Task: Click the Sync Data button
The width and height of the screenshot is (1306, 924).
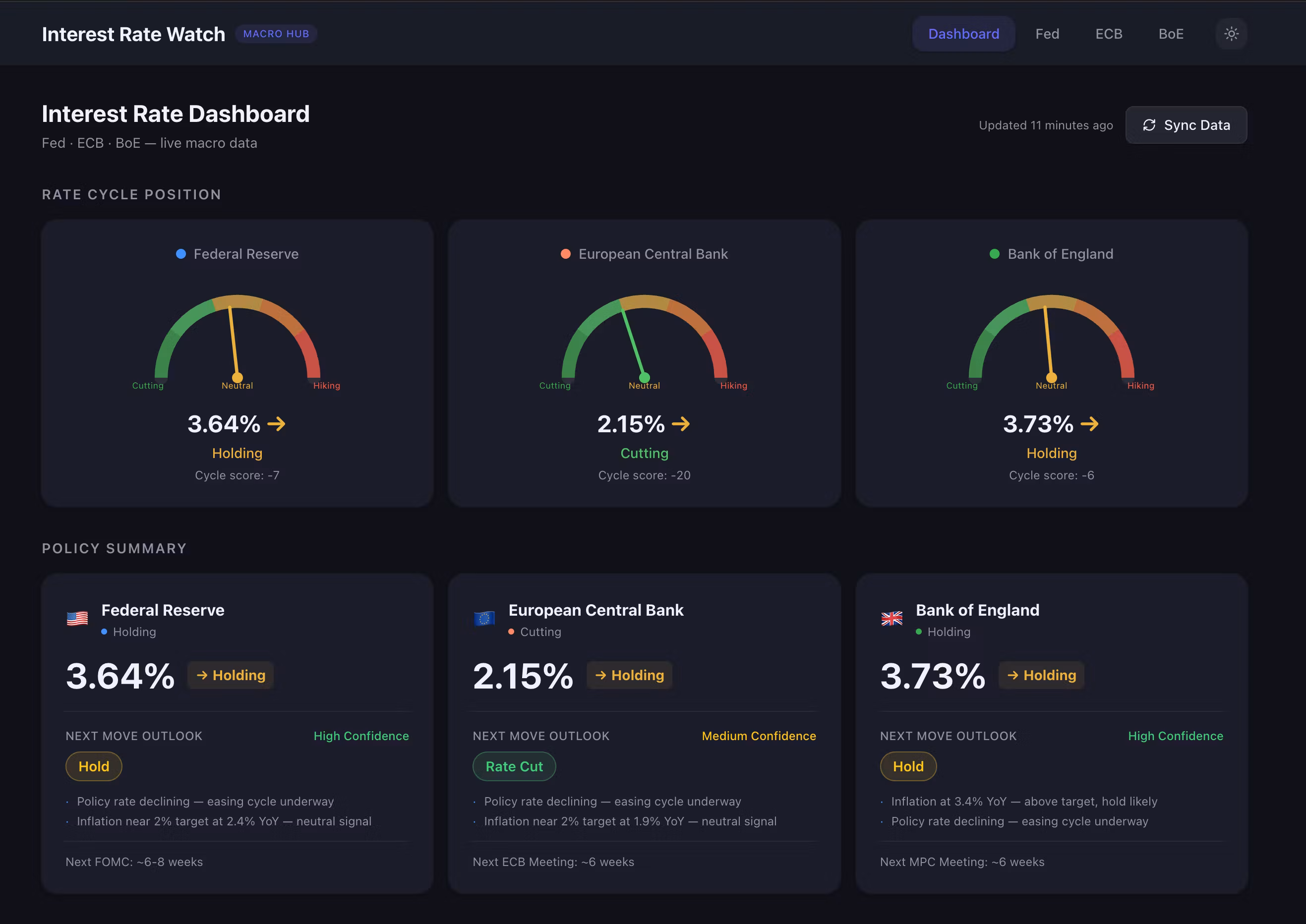Action: tap(1186, 125)
